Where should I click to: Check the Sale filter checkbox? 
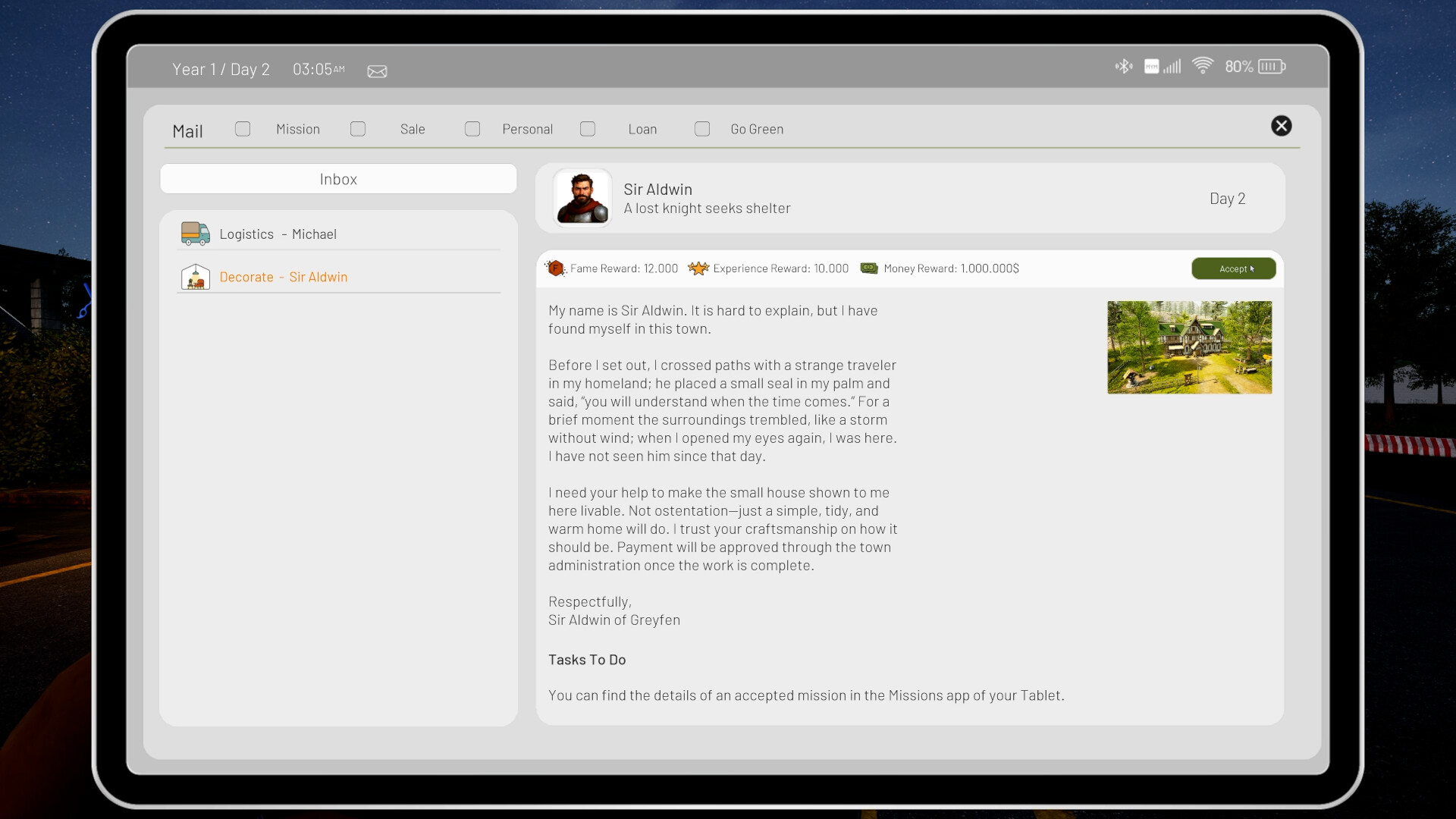(357, 129)
